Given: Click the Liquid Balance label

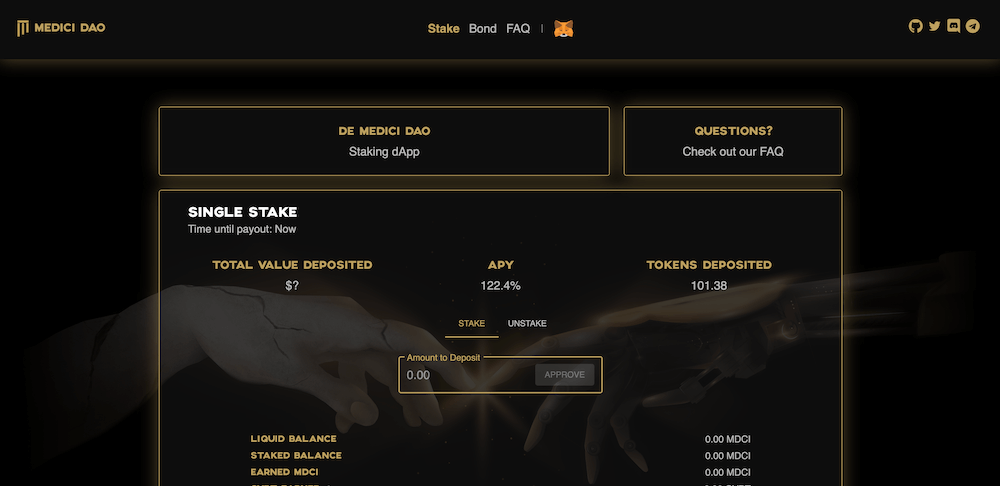Looking at the screenshot, I should point(293,439).
